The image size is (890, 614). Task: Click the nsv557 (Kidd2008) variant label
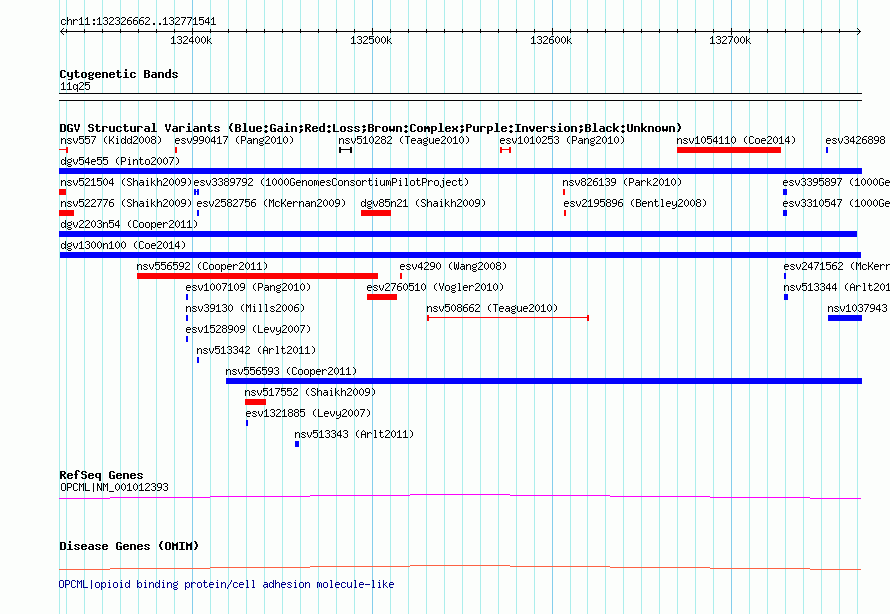point(111,140)
